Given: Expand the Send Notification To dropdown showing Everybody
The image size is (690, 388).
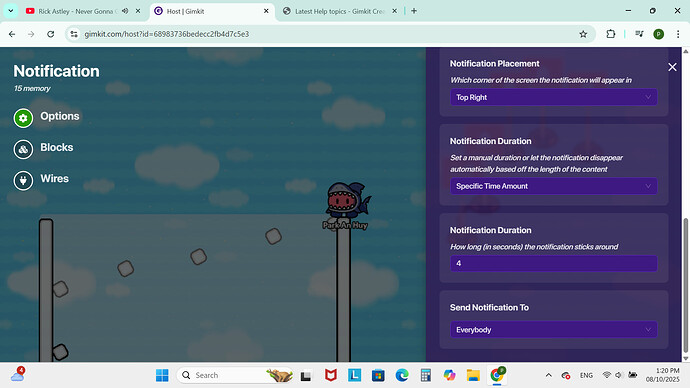Looking at the screenshot, I should pos(554,329).
